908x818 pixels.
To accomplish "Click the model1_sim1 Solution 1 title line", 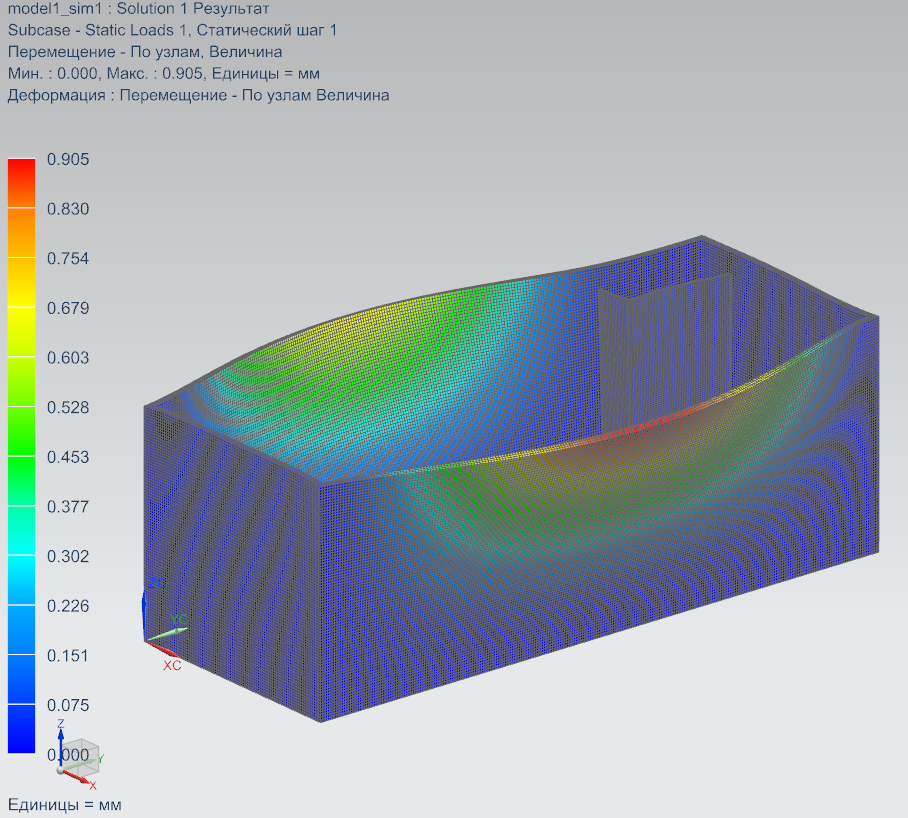I will 138,10.
